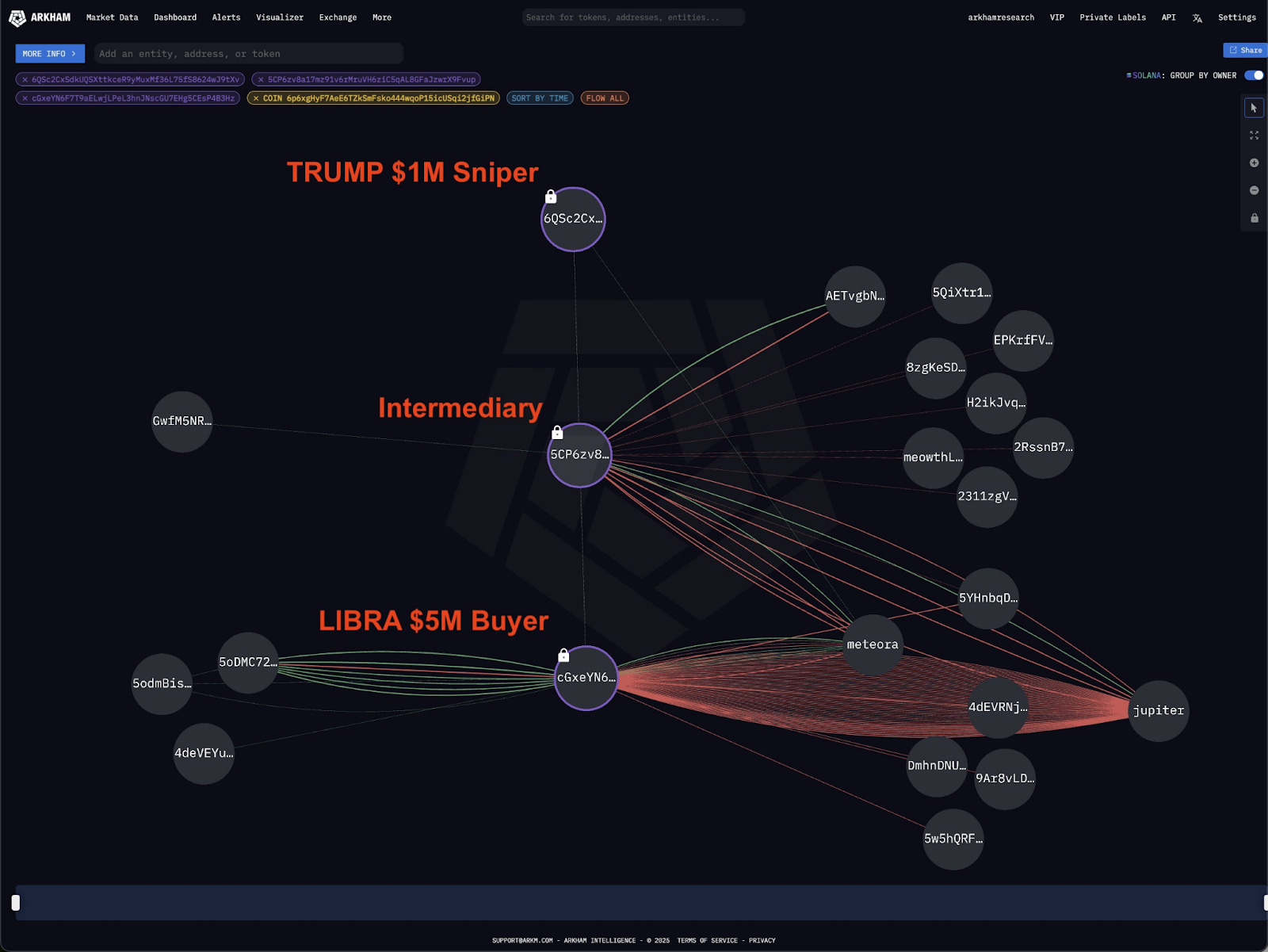Select the AETvgbN node

(x=855, y=296)
